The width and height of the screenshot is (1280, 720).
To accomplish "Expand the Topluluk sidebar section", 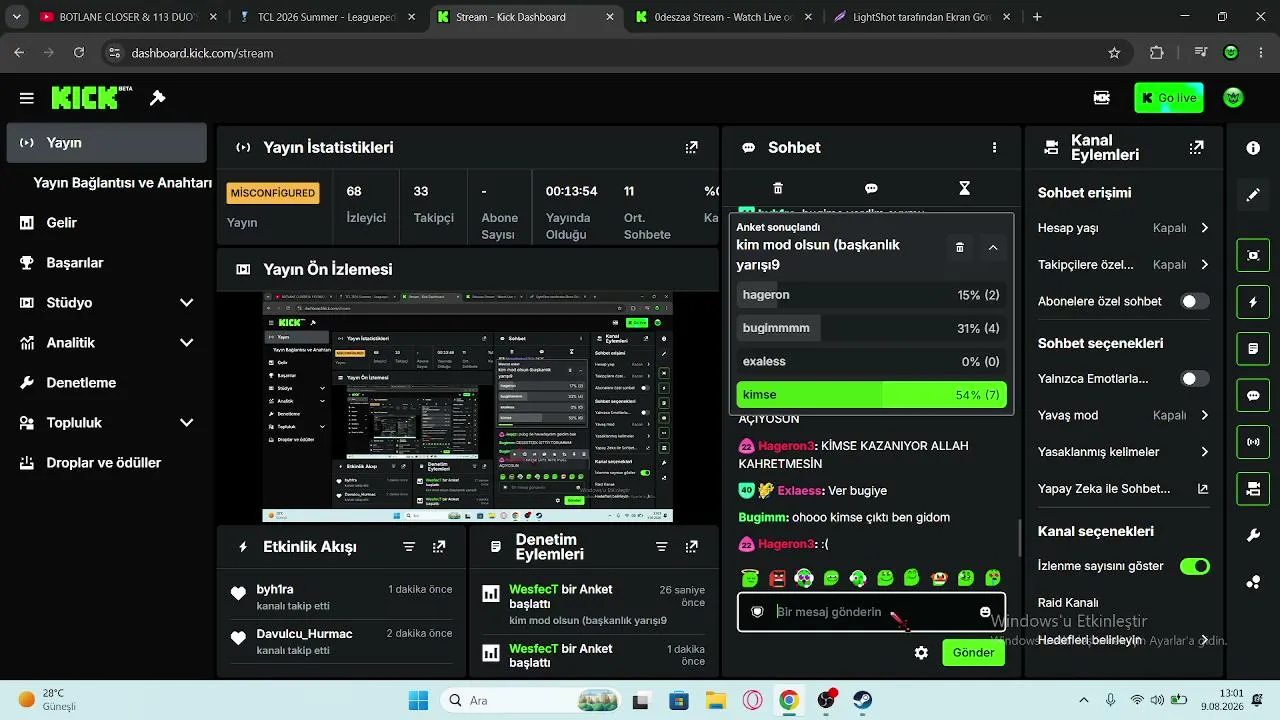I will coord(186,423).
